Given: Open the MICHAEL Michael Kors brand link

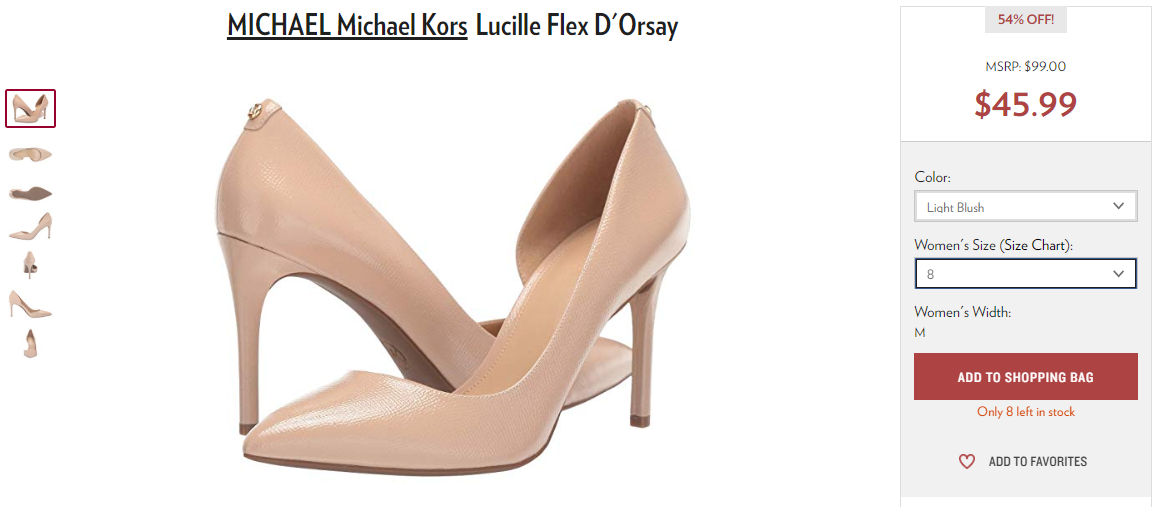Looking at the screenshot, I should pos(347,26).
